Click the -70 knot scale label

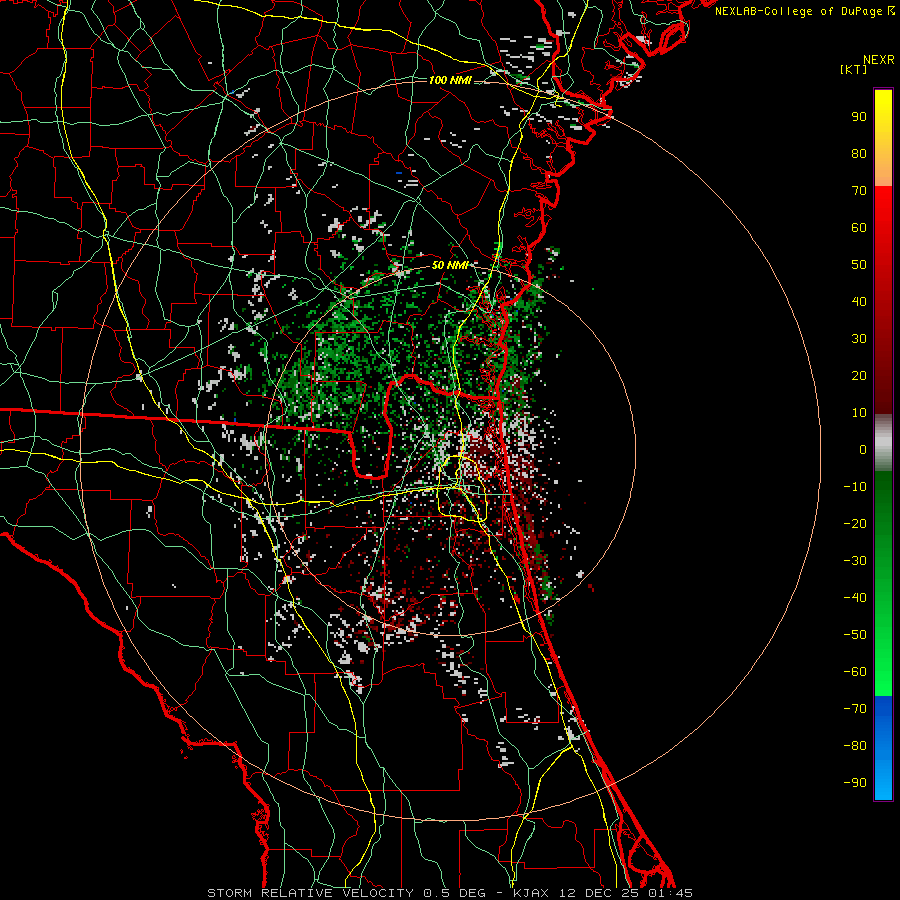click(855, 709)
